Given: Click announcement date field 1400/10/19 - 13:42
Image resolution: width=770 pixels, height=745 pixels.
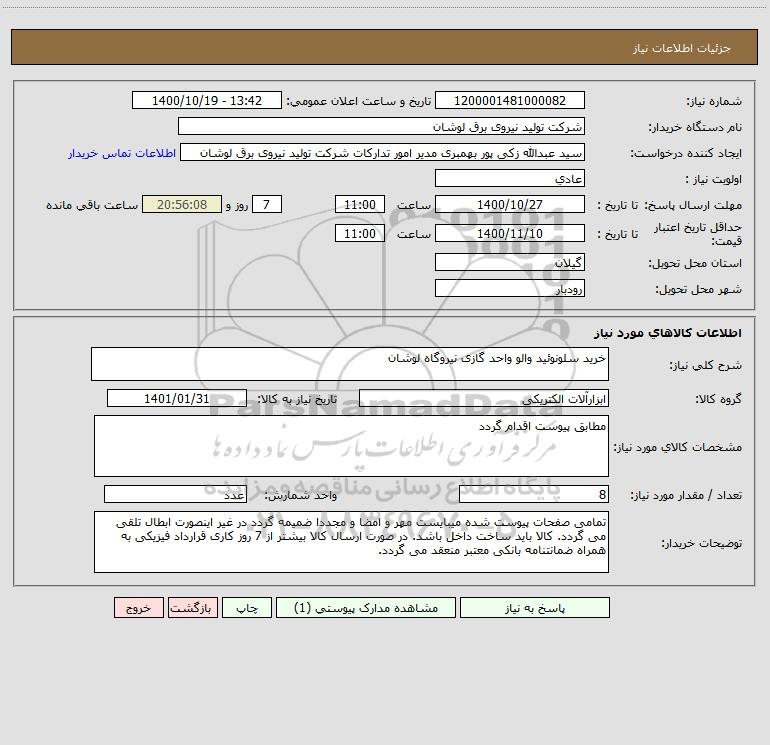Looking at the screenshot, I should (207, 100).
